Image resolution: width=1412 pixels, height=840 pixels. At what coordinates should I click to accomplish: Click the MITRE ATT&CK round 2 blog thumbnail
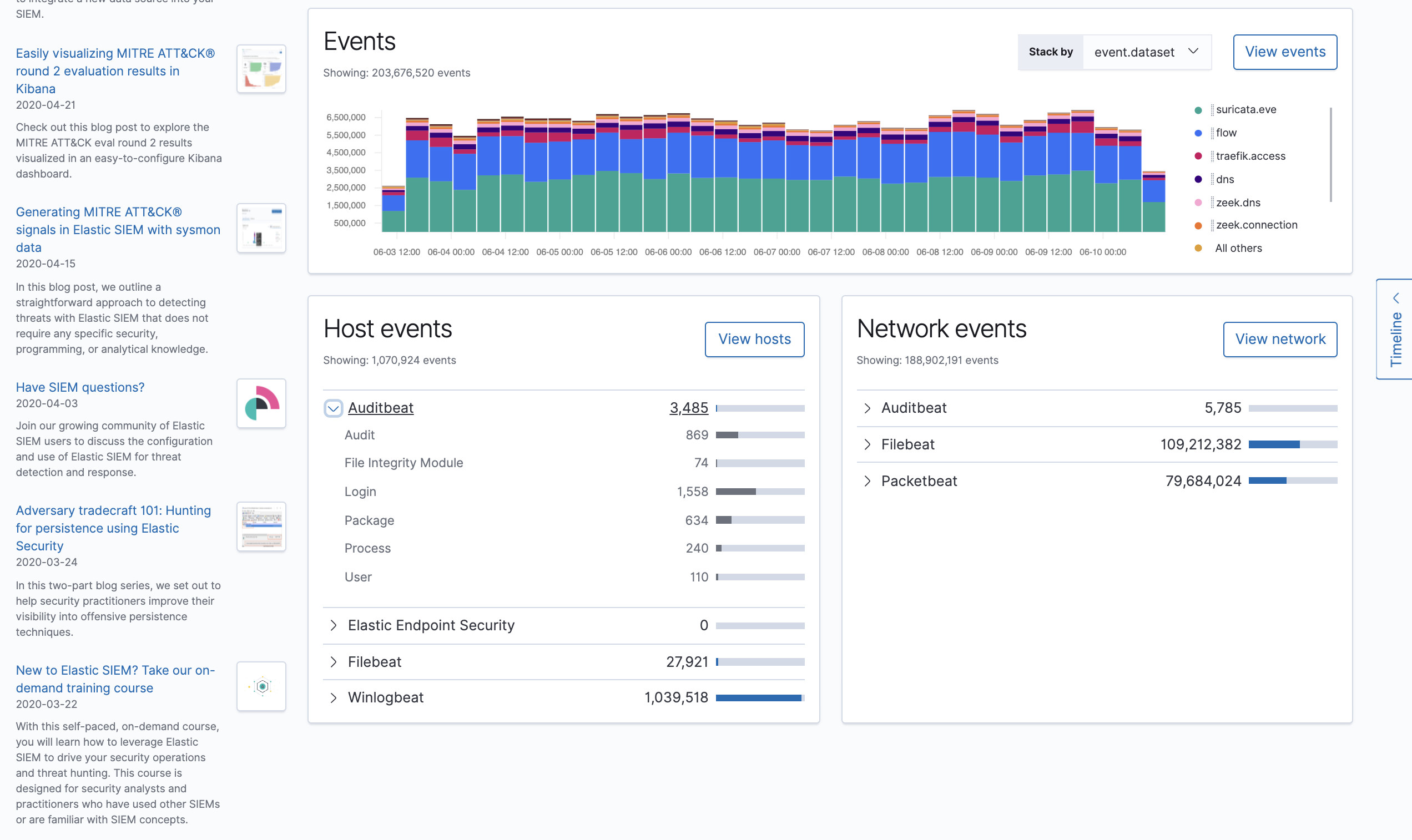coord(260,68)
